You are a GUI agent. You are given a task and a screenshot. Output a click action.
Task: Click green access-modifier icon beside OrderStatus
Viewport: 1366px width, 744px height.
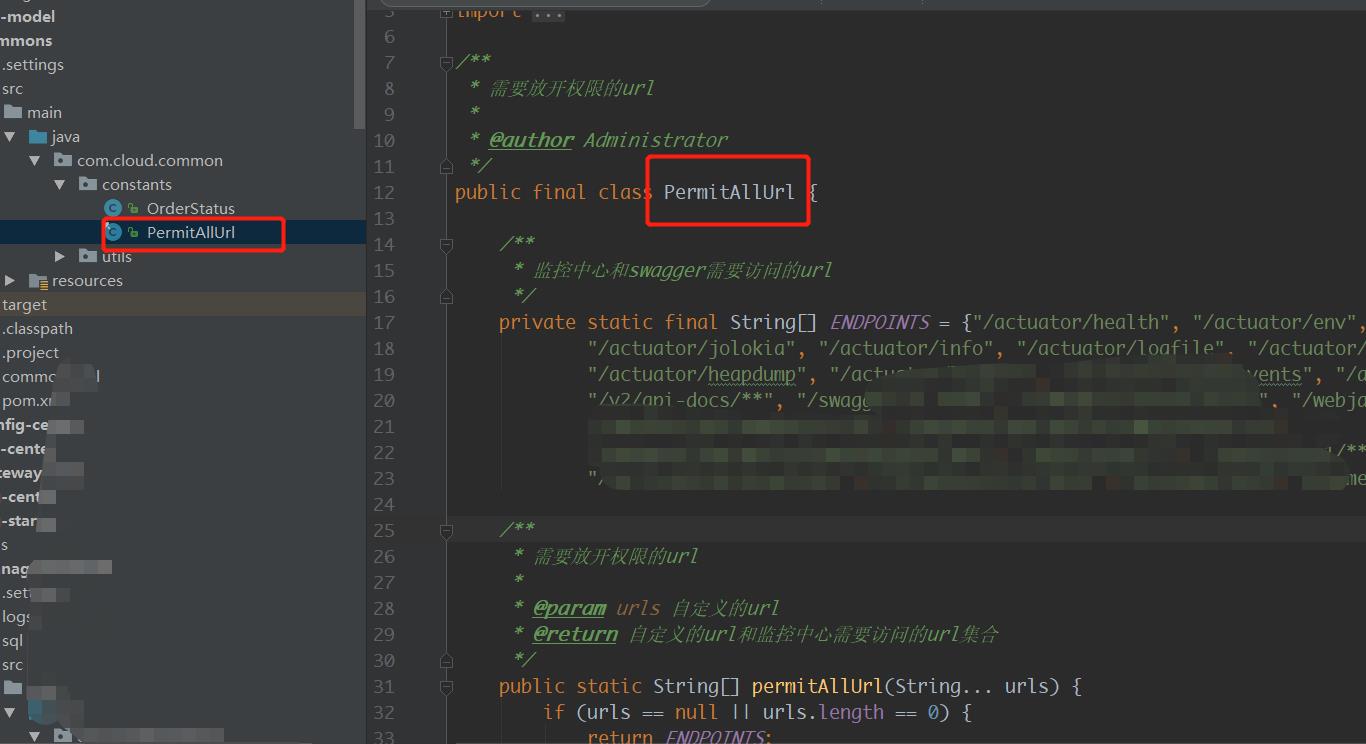point(133,209)
